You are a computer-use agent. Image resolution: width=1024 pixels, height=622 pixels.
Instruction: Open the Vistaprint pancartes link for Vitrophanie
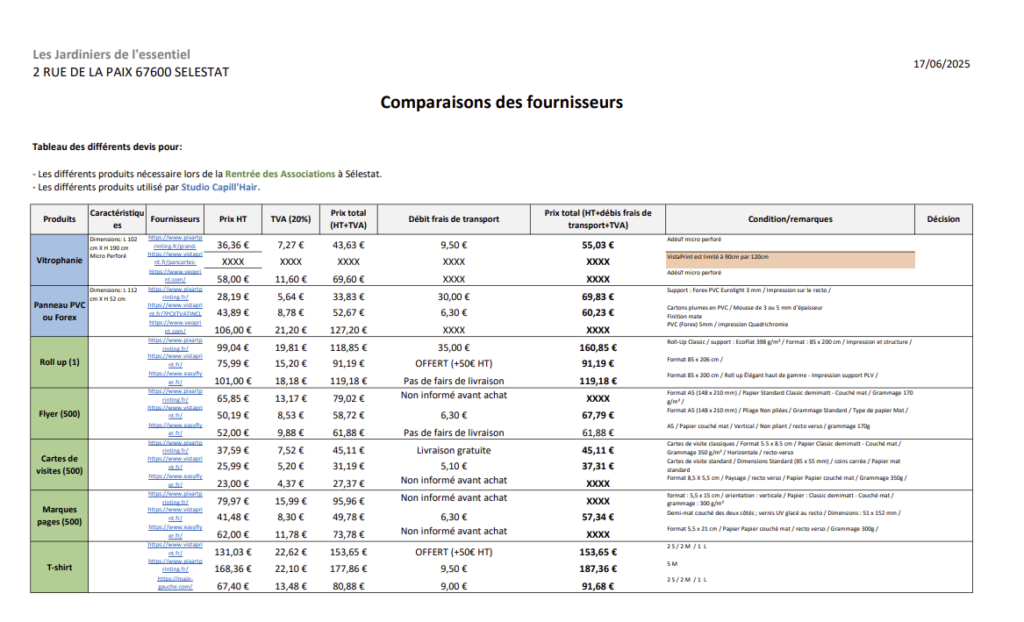[x=175, y=258]
